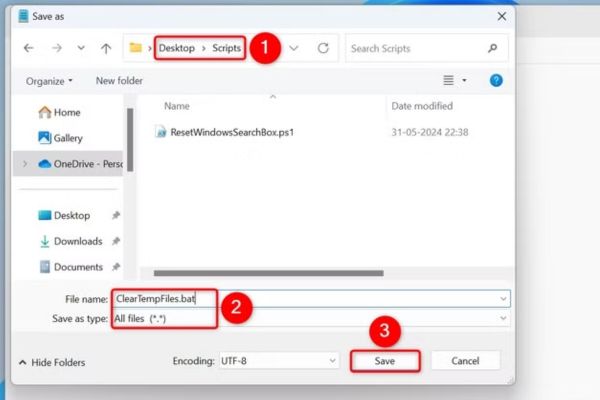Screen dimensions: 600x400
Task: Click the Back navigation arrow
Action: click(29, 48)
